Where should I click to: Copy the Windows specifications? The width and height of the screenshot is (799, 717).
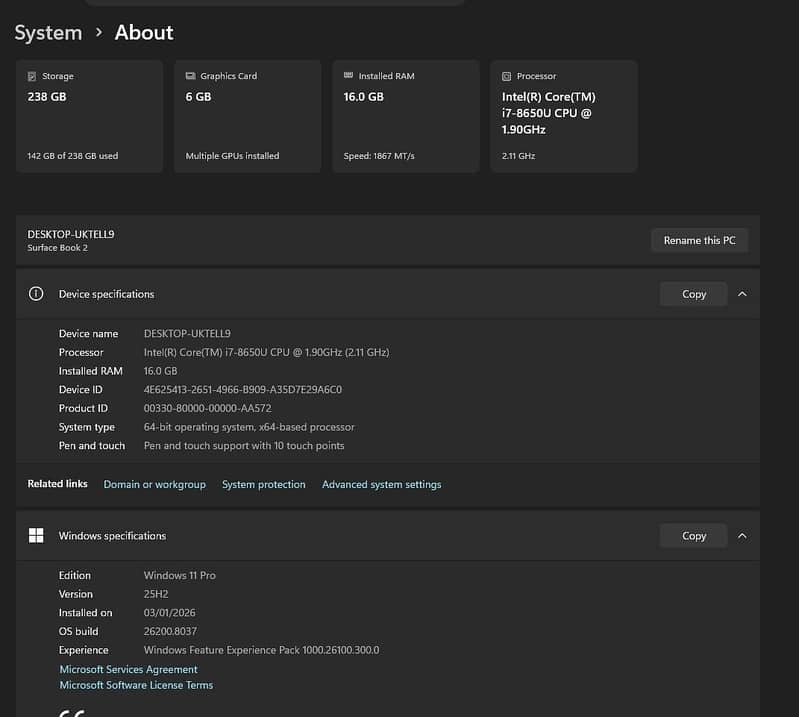693,536
